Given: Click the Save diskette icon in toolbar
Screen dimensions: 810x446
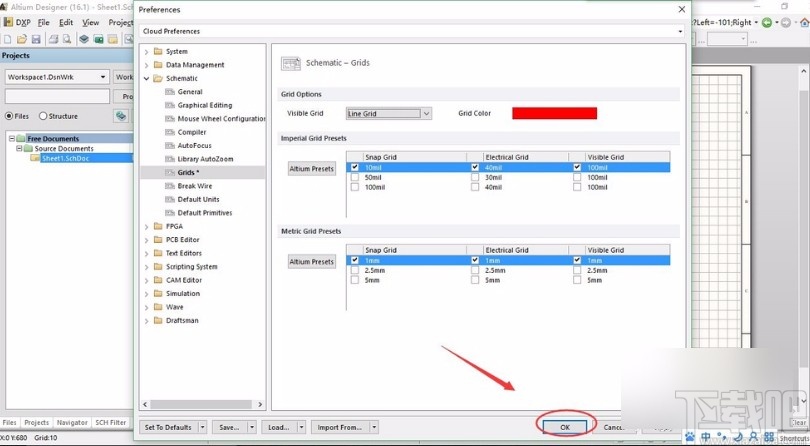Looking at the screenshot, I should [36, 39].
